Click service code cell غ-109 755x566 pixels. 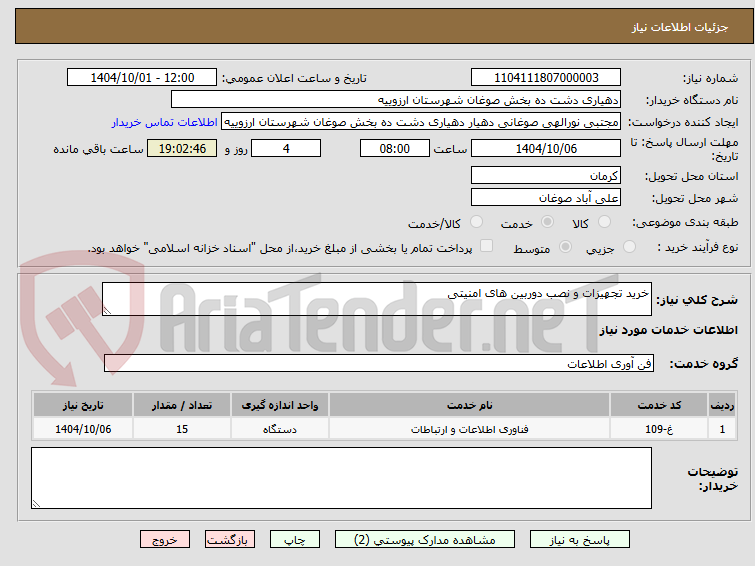click(x=659, y=429)
